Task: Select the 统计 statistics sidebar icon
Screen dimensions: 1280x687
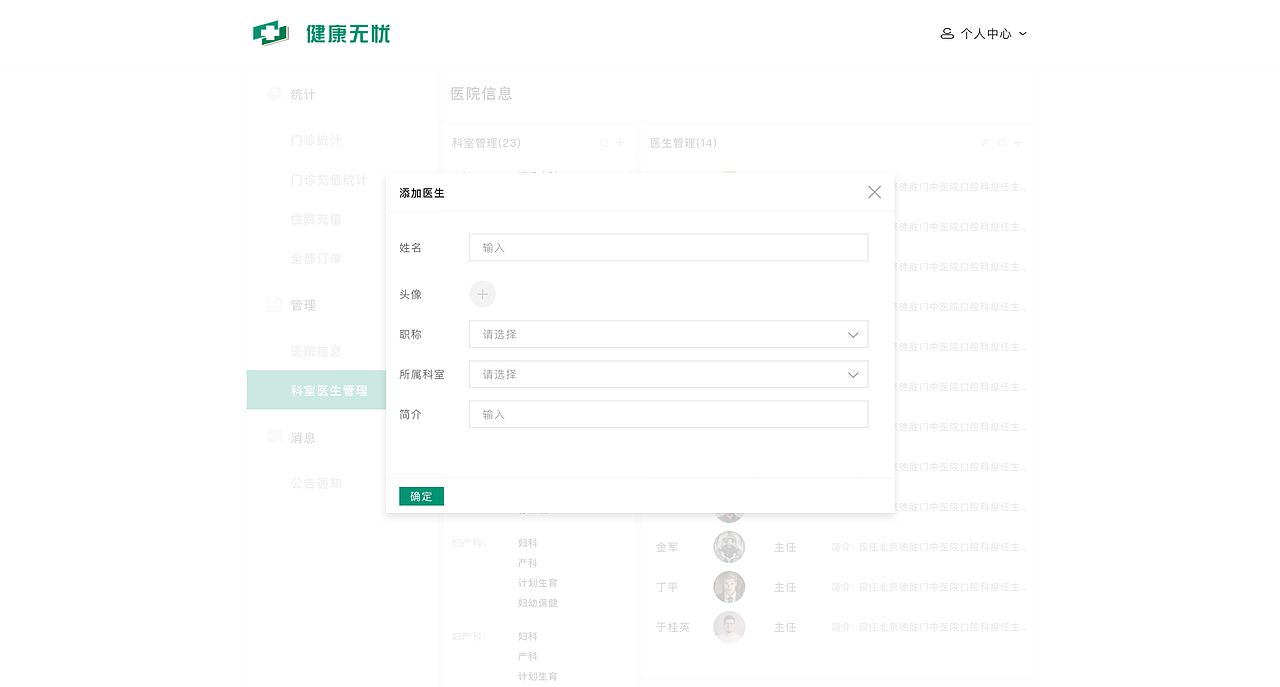Action: tap(274, 93)
